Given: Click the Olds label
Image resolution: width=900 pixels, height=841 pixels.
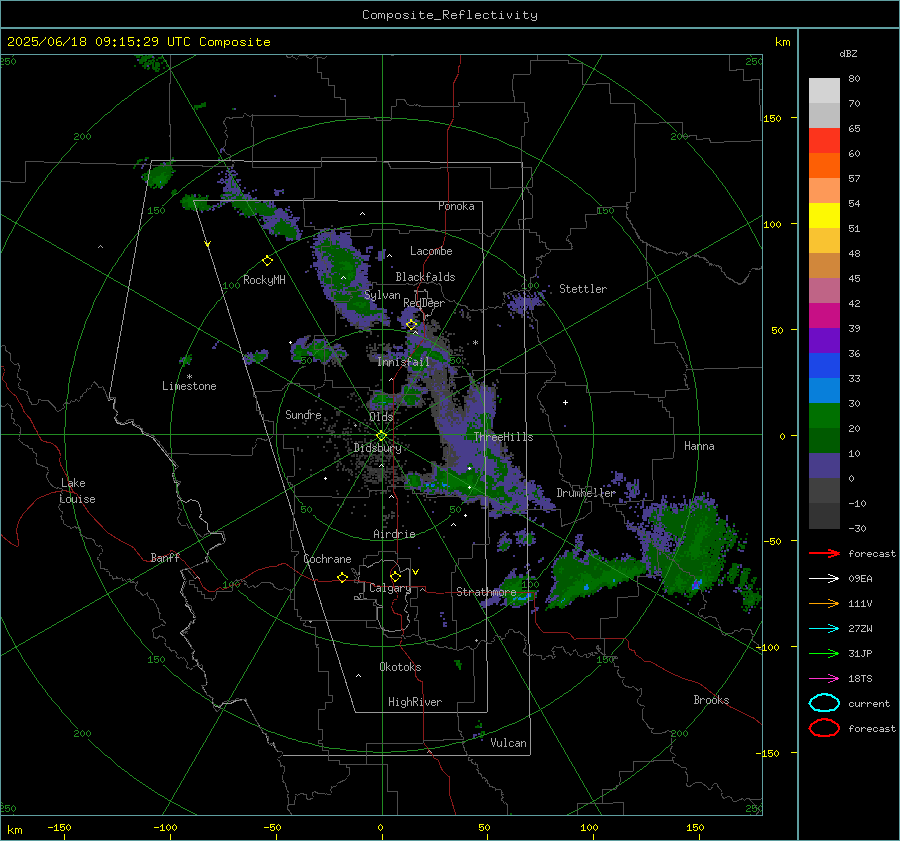Looking at the screenshot, I should (x=381, y=417).
